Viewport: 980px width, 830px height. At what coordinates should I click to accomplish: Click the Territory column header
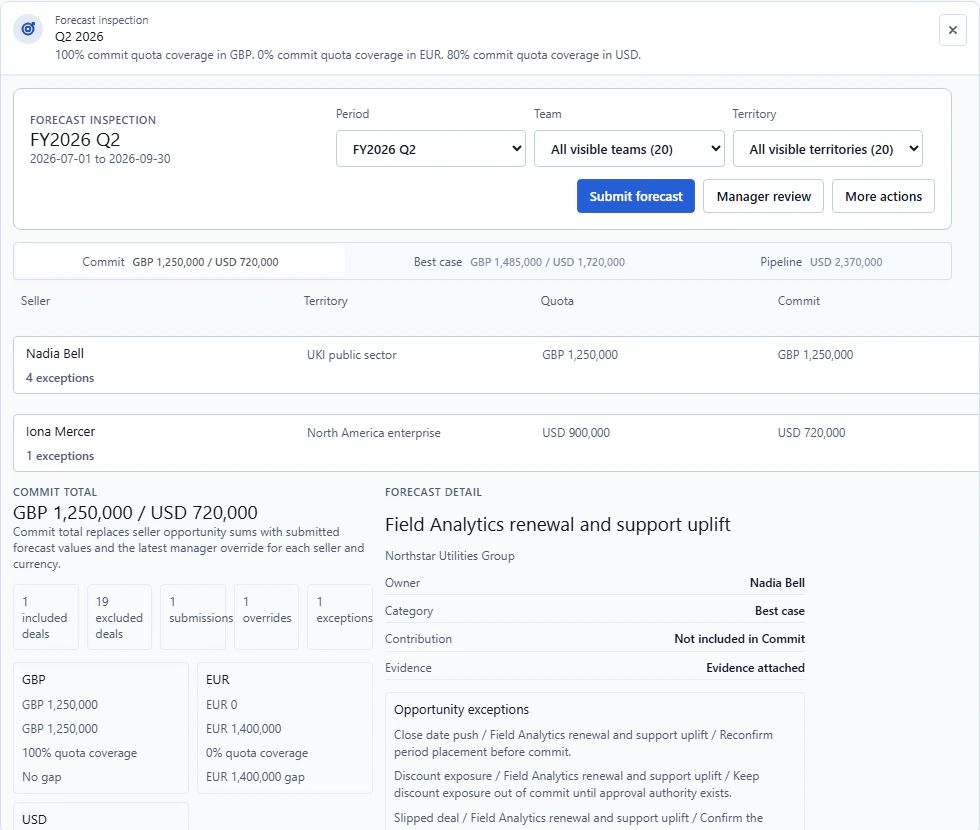point(326,301)
